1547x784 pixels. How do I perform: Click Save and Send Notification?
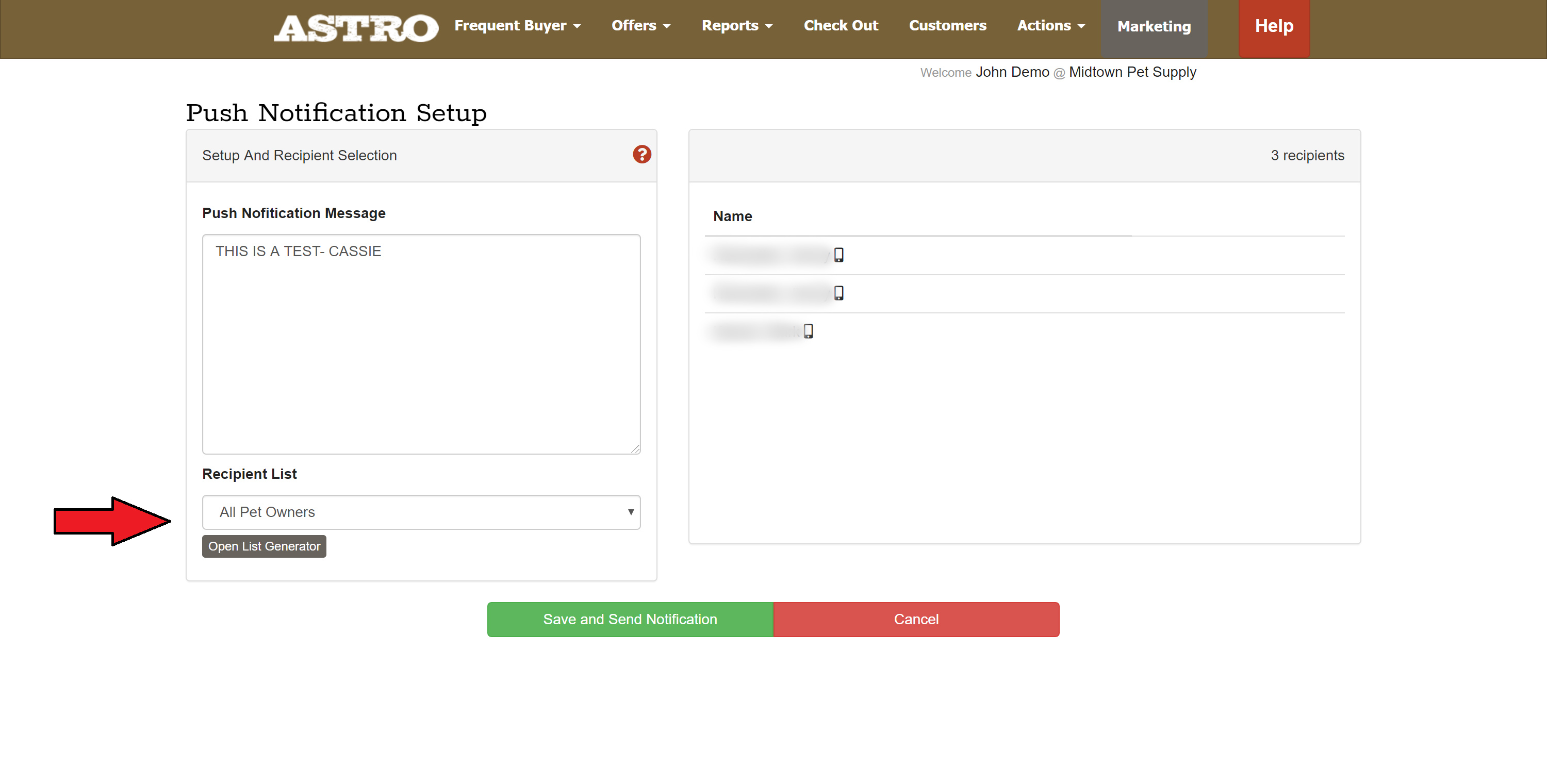[x=629, y=619]
